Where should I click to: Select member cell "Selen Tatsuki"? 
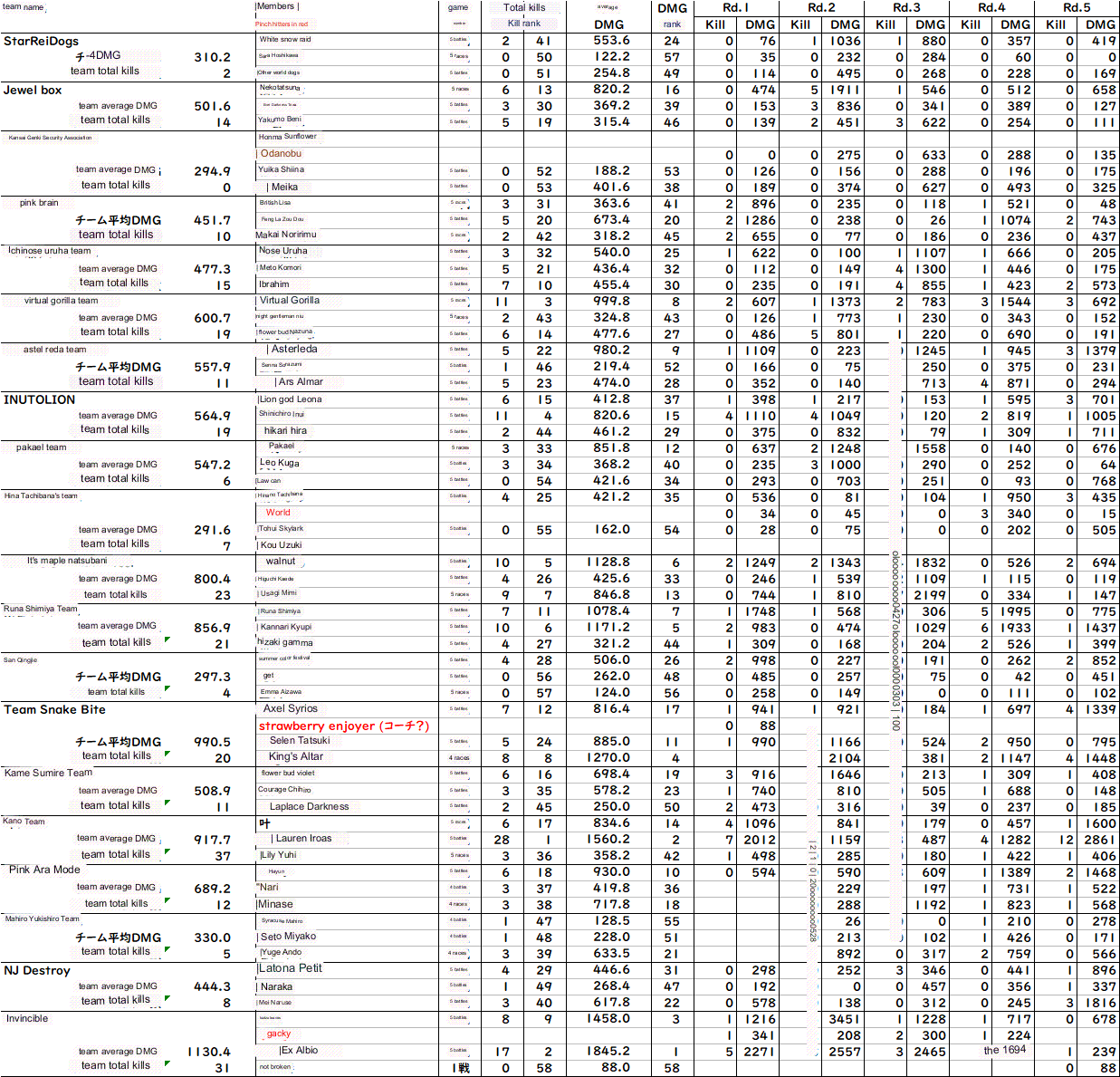click(x=300, y=741)
